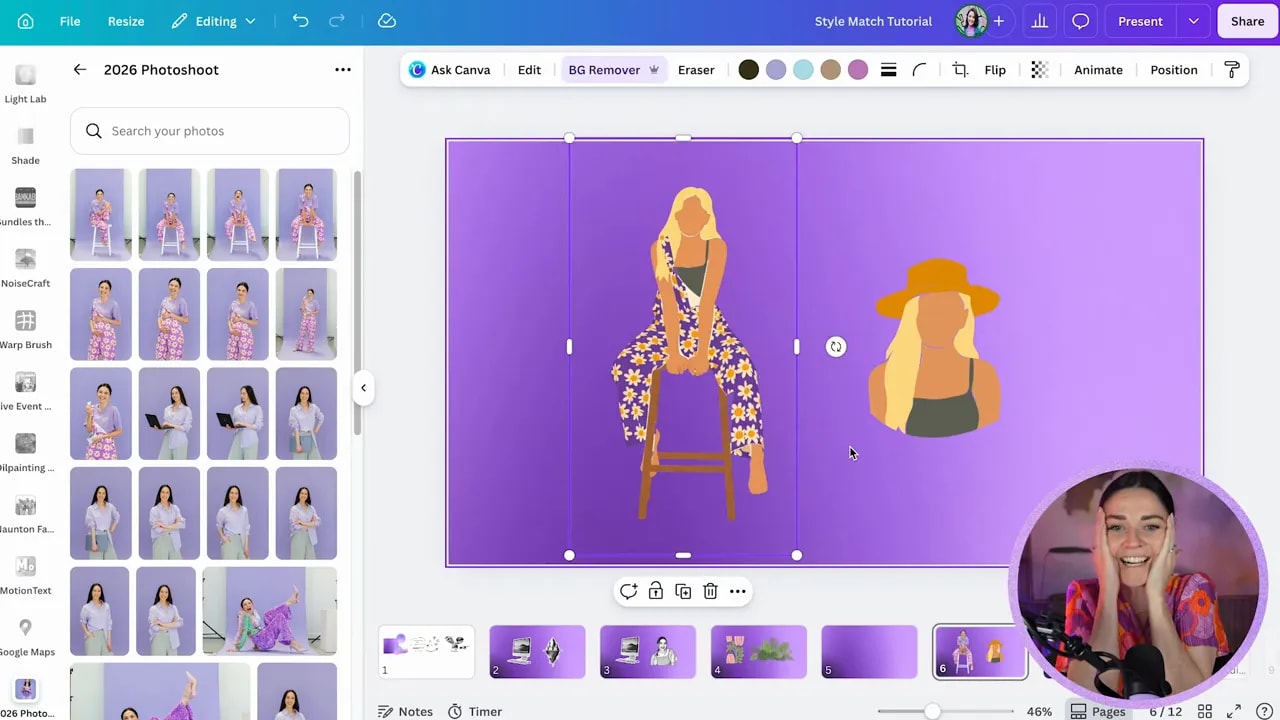This screenshot has height=720, width=1280.
Task: Select page 5 thumbnail
Action: (869, 652)
